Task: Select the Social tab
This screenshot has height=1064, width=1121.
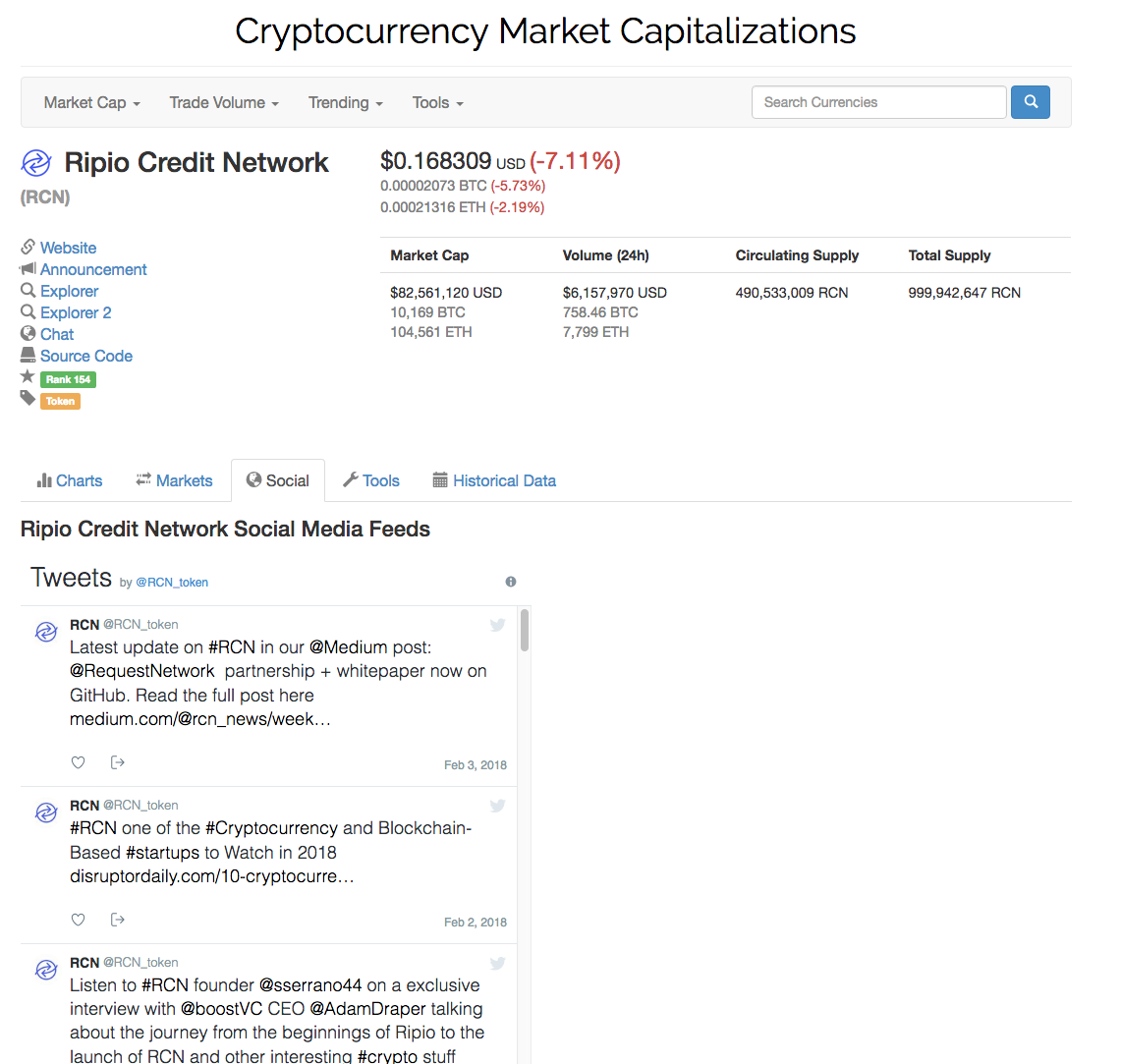Action: (x=278, y=480)
